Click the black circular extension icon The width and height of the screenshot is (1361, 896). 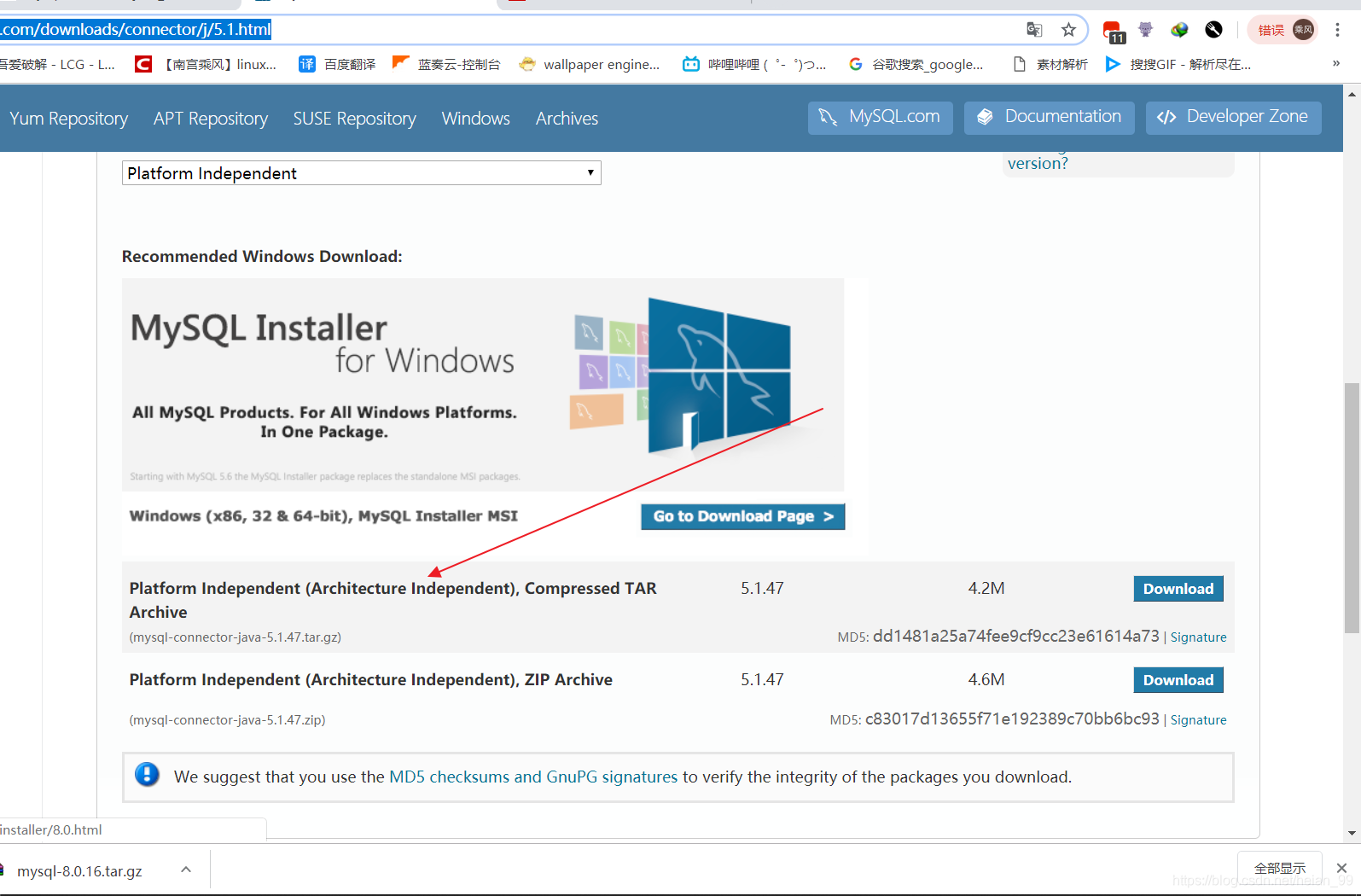click(x=1213, y=30)
